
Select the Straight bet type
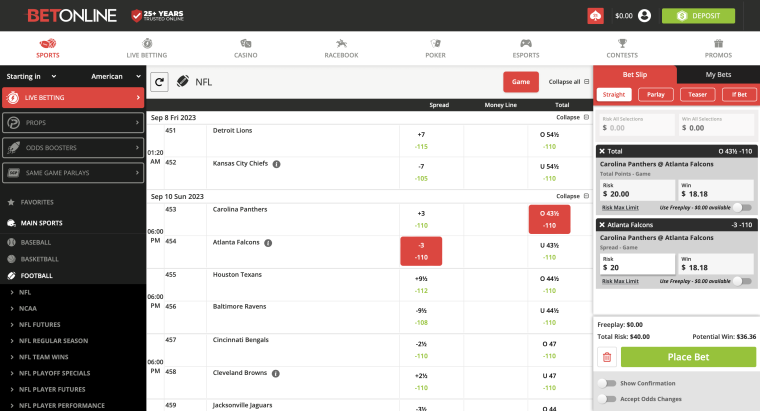point(614,95)
